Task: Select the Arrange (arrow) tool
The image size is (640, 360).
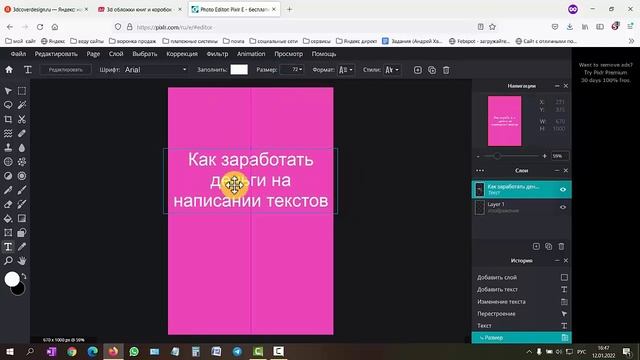Action: (8, 91)
